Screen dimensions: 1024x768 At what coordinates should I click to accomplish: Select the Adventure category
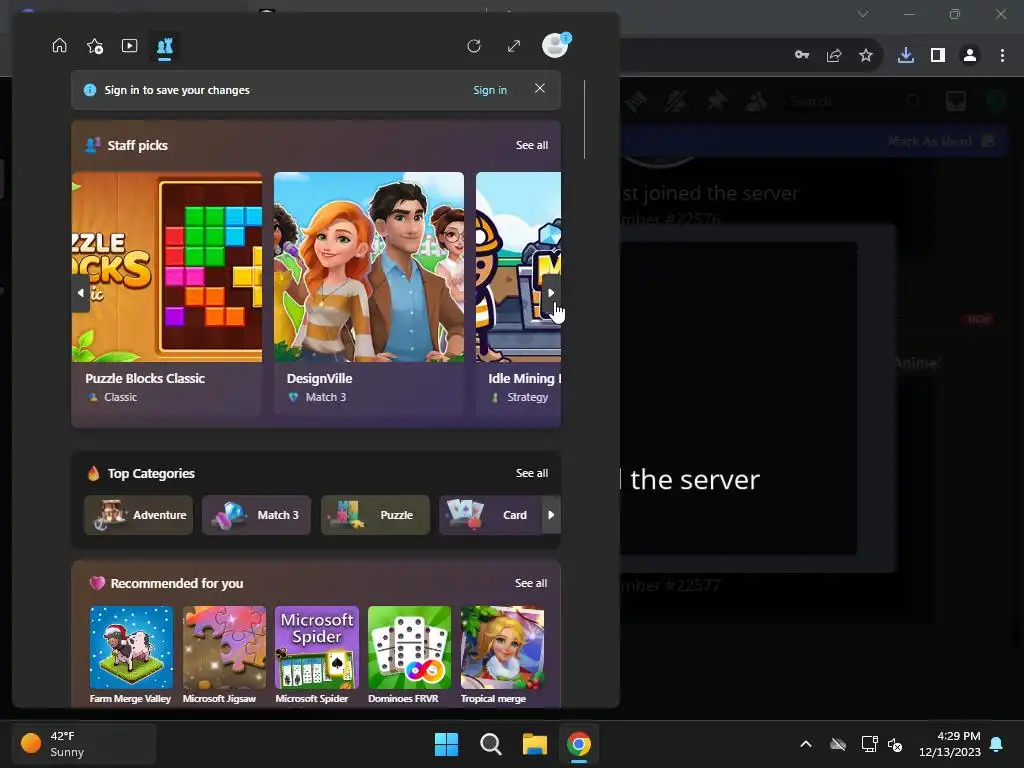[138, 515]
